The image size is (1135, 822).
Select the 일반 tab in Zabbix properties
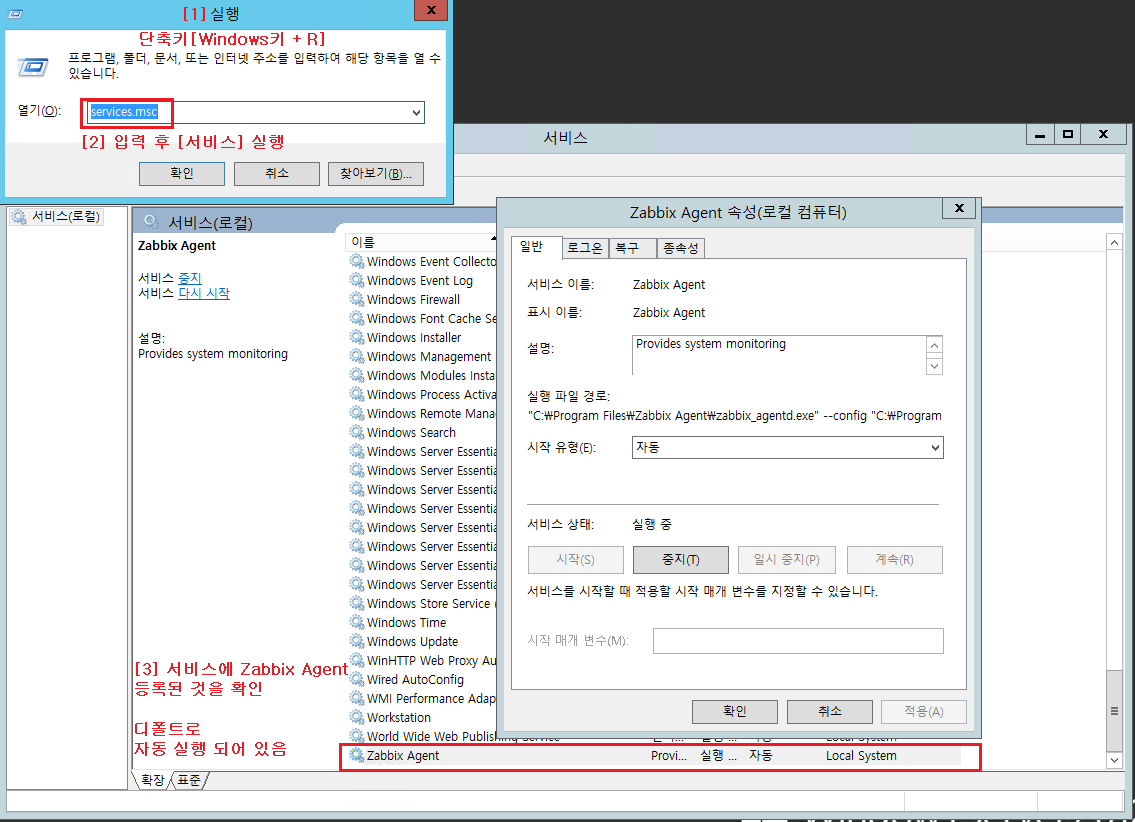coord(535,247)
